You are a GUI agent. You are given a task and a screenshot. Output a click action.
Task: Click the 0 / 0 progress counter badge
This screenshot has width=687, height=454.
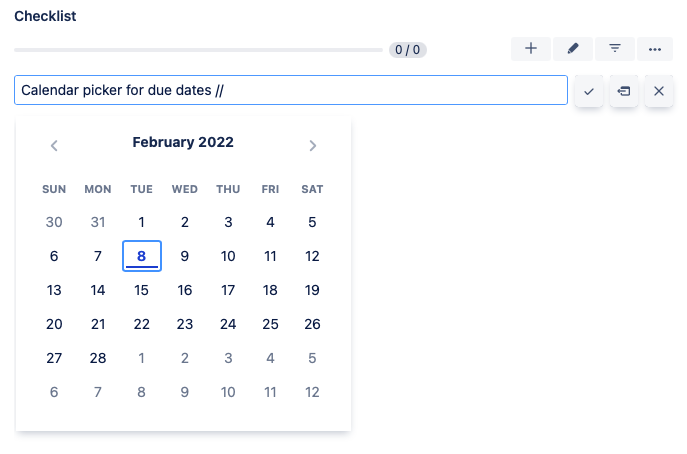pos(408,49)
